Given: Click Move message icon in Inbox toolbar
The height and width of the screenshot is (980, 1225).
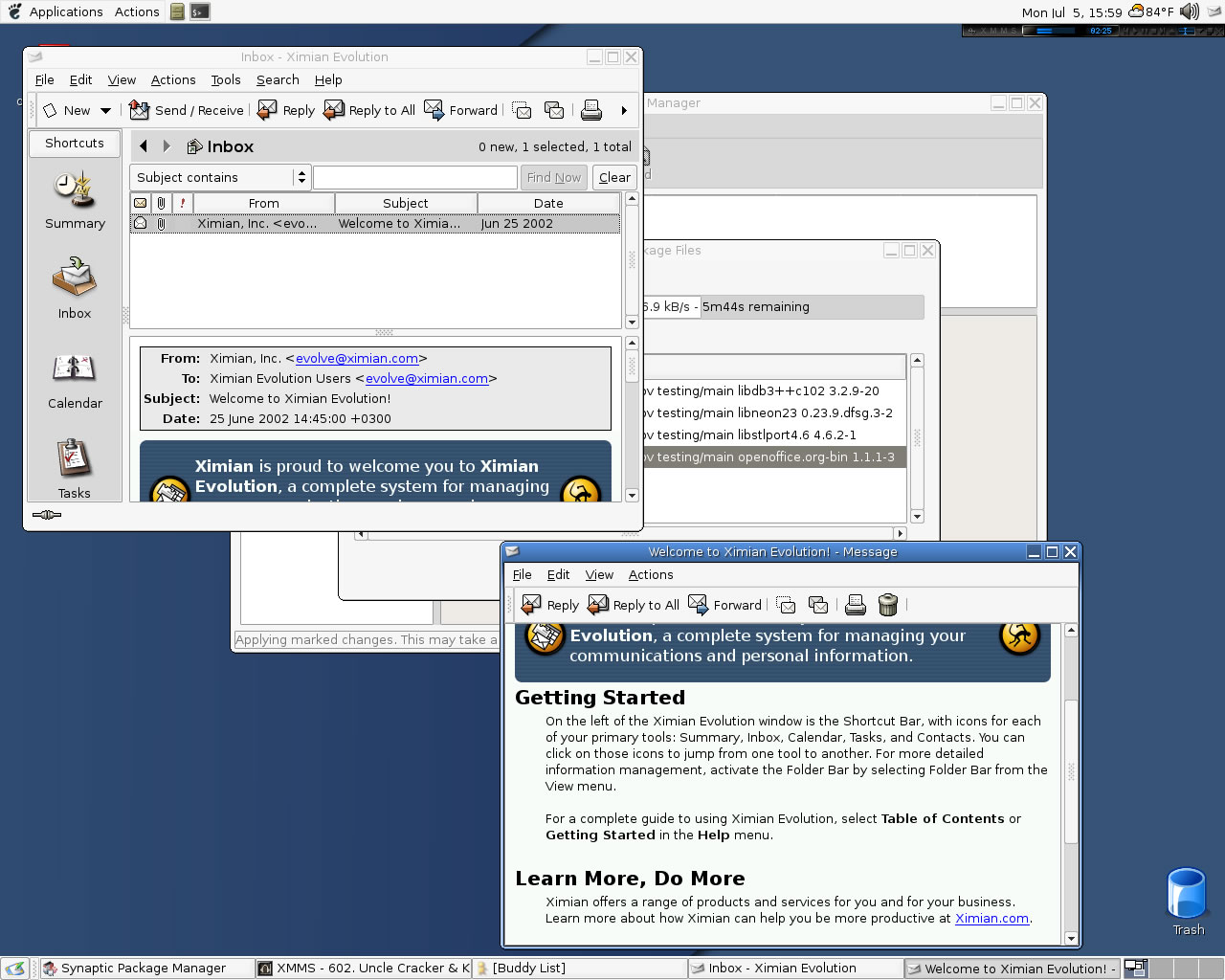Looking at the screenshot, I should [522, 110].
